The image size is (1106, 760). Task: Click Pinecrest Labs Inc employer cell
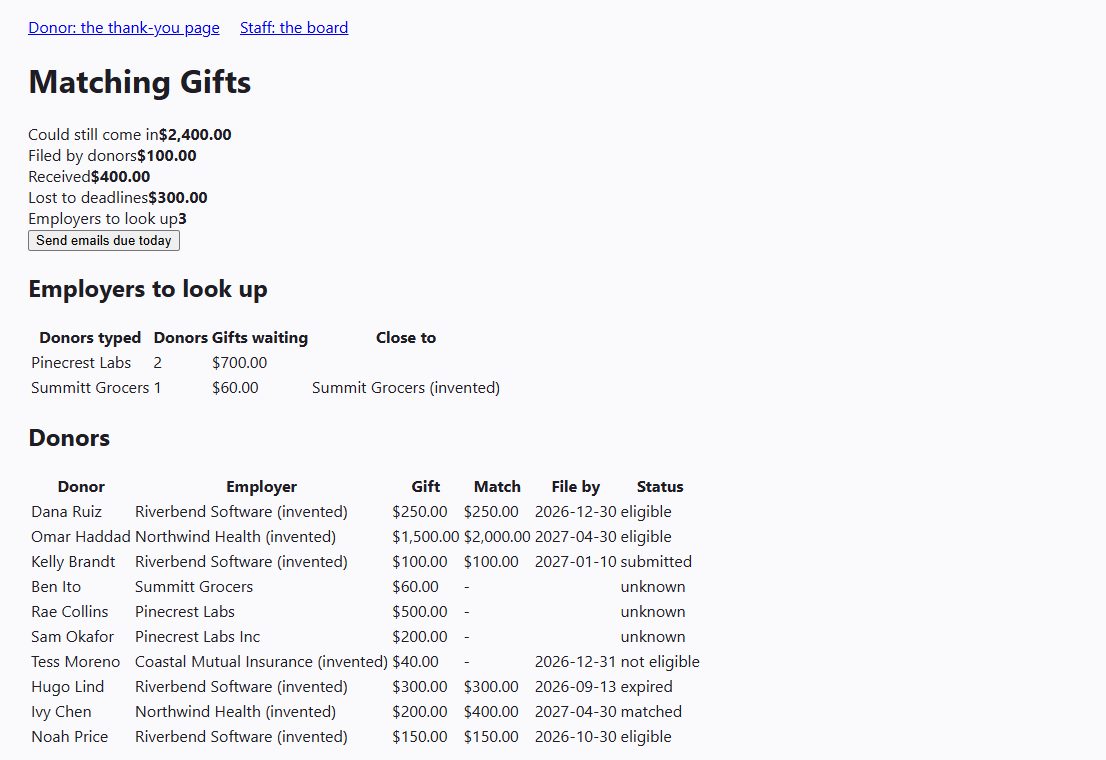point(198,637)
